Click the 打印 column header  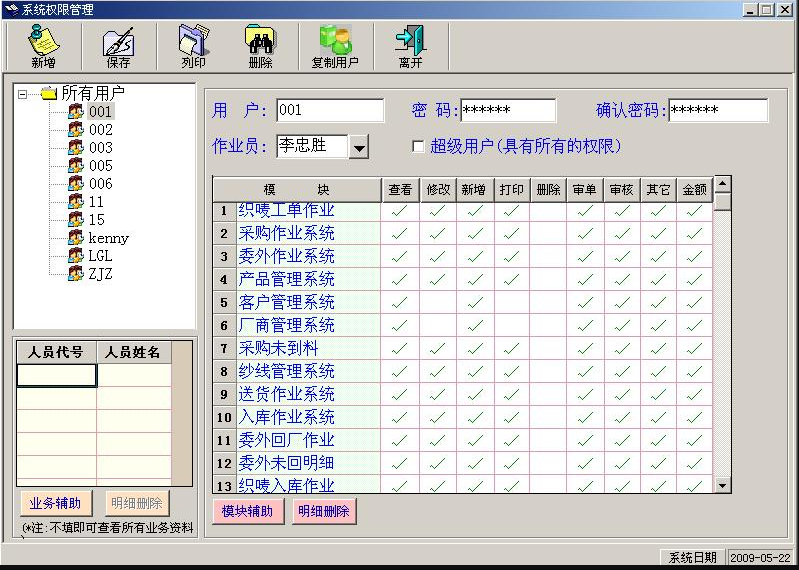point(512,190)
